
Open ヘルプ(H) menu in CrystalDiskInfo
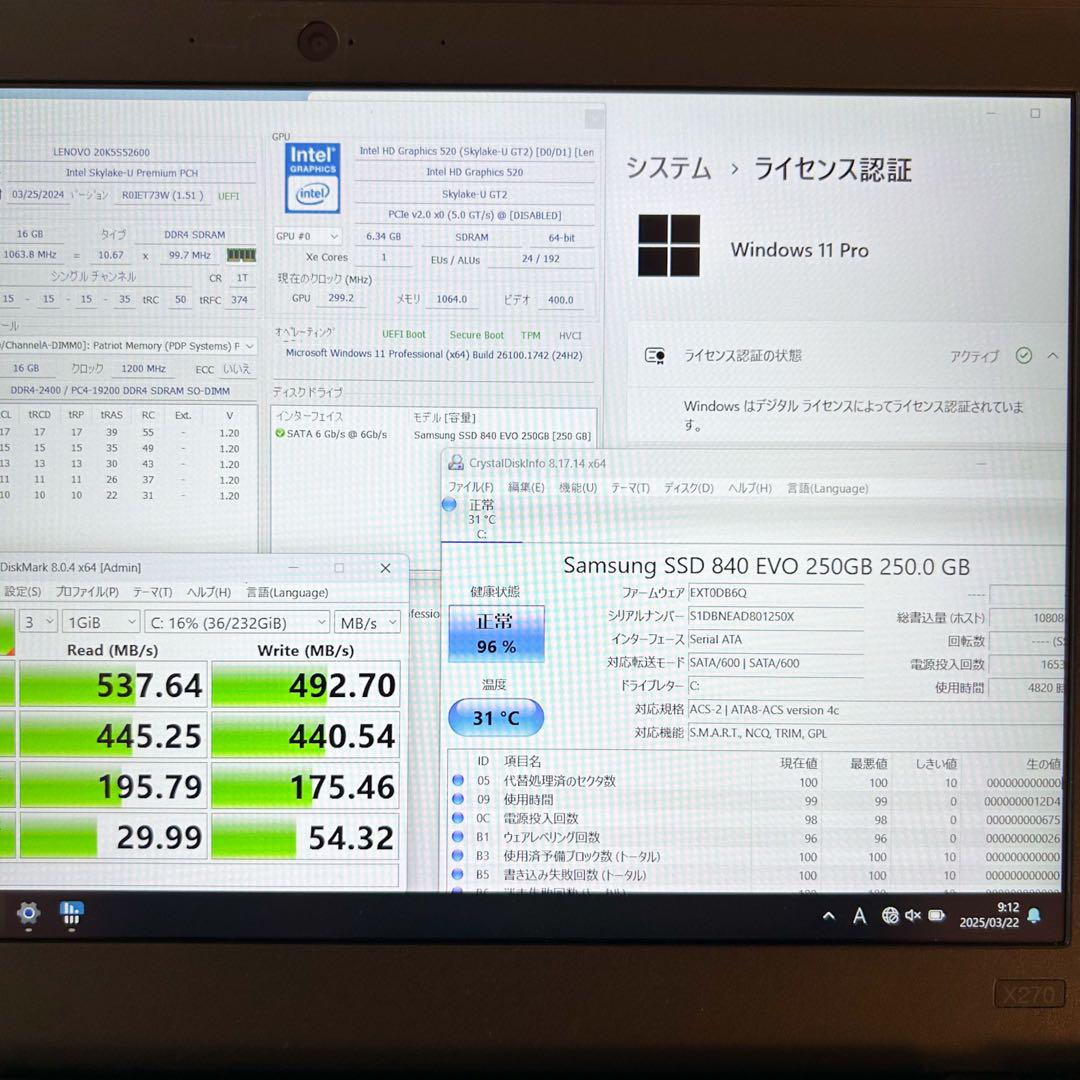click(x=750, y=488)
